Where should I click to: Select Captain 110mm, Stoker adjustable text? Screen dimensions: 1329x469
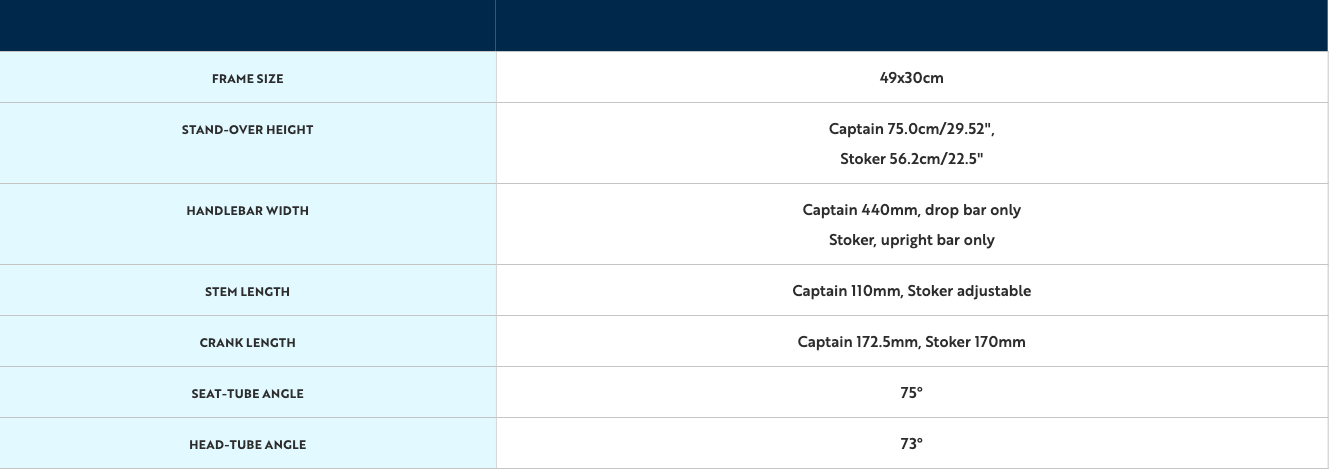click(x=911, y=291)
